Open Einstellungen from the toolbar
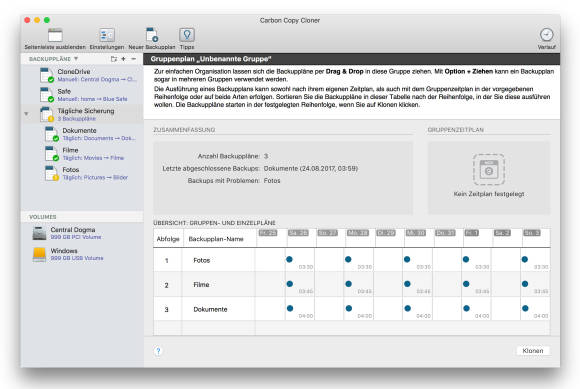580x389 pixels. [x=107, y=39]
